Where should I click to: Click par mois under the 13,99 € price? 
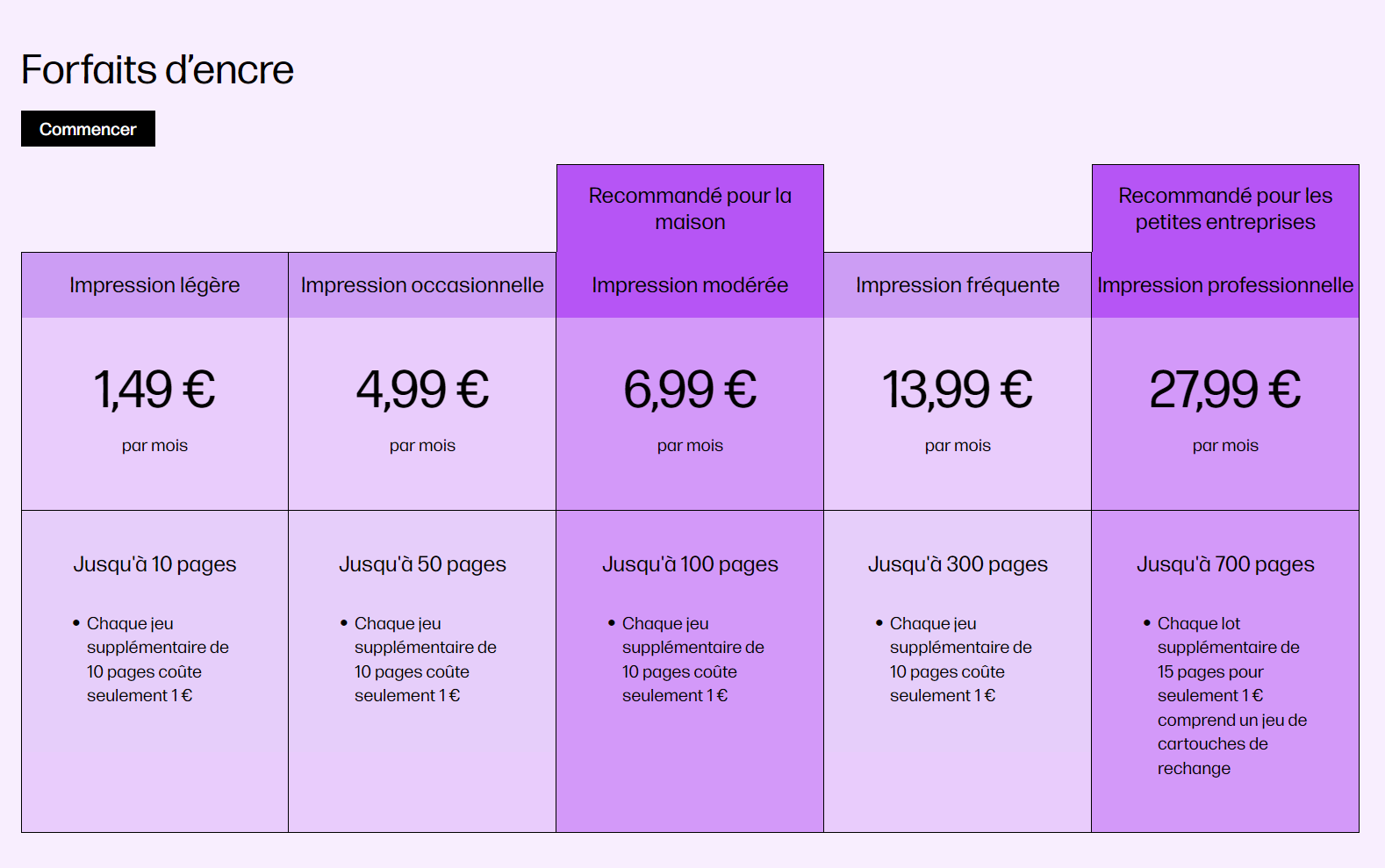click(958, 445)
